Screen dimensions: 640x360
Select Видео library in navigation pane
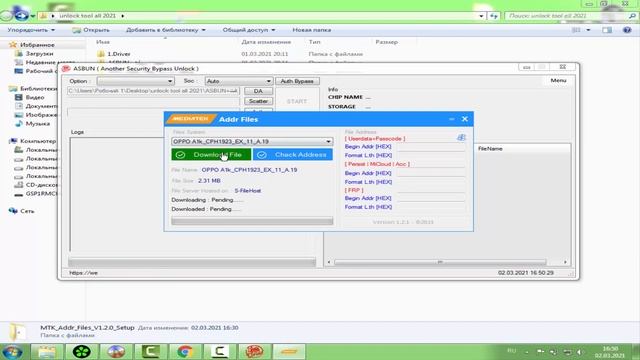(x=35, y=97)
